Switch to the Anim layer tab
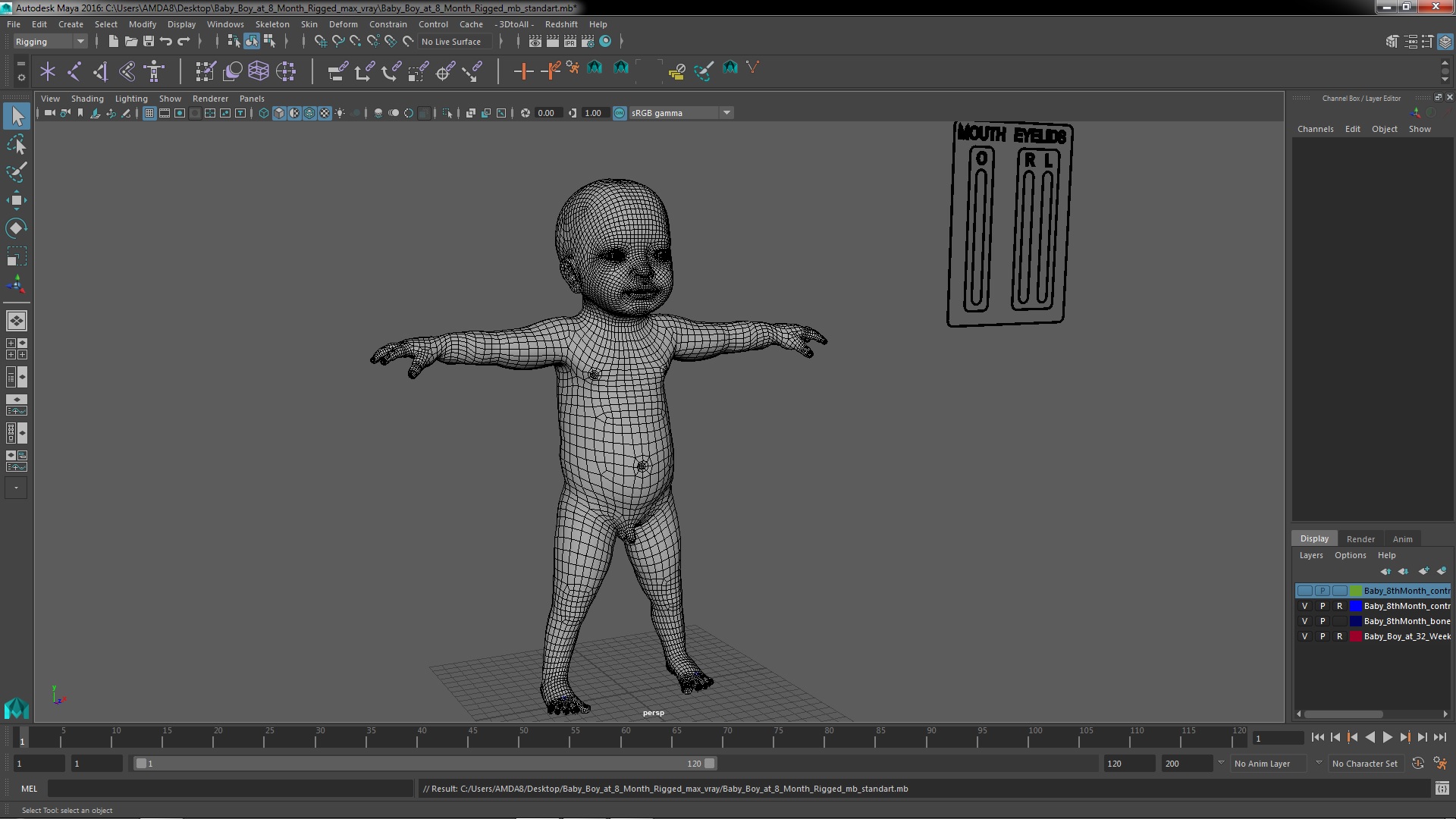Viewport: 1456px width, 819px height. coord(1402,539)
